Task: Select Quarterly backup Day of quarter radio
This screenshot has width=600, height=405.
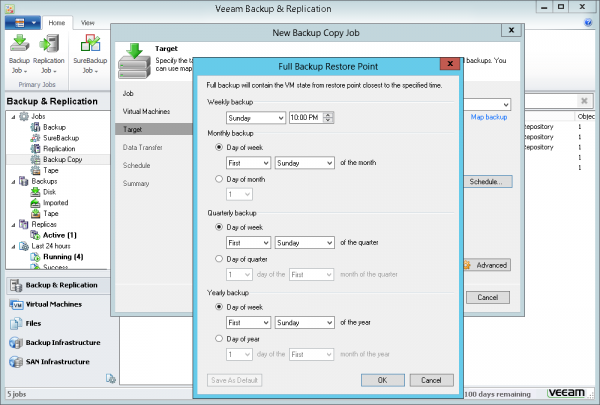Action: pos(220,258)
